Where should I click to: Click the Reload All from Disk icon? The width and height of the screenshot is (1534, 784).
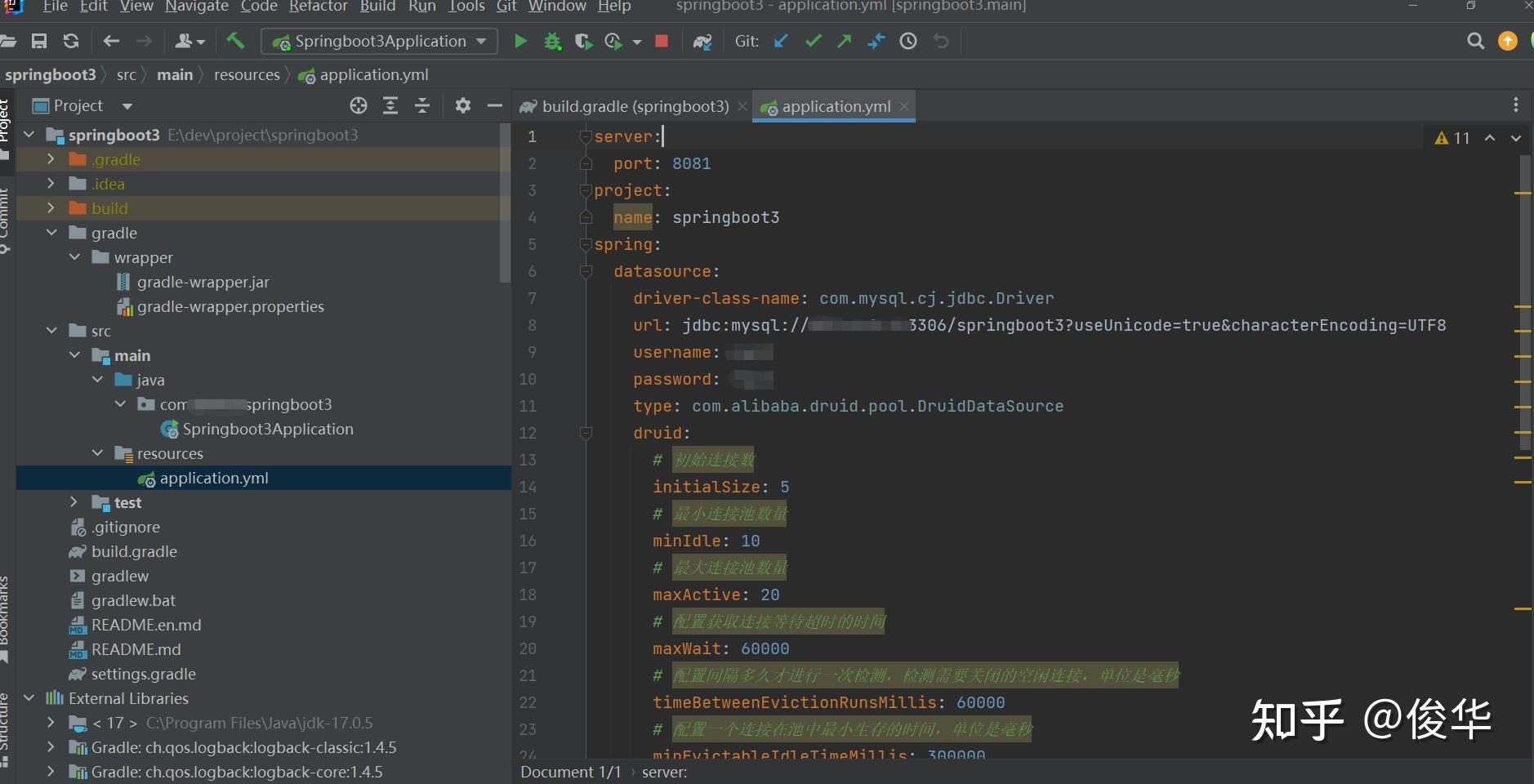[71, 41]
